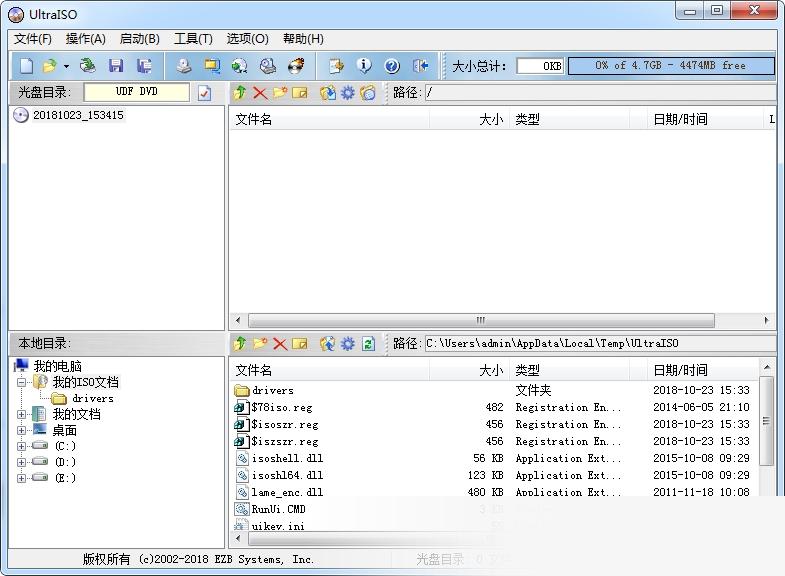Click the New file icon in main toolbar
The image size is (785, 576).
click(x=26, y=66)
